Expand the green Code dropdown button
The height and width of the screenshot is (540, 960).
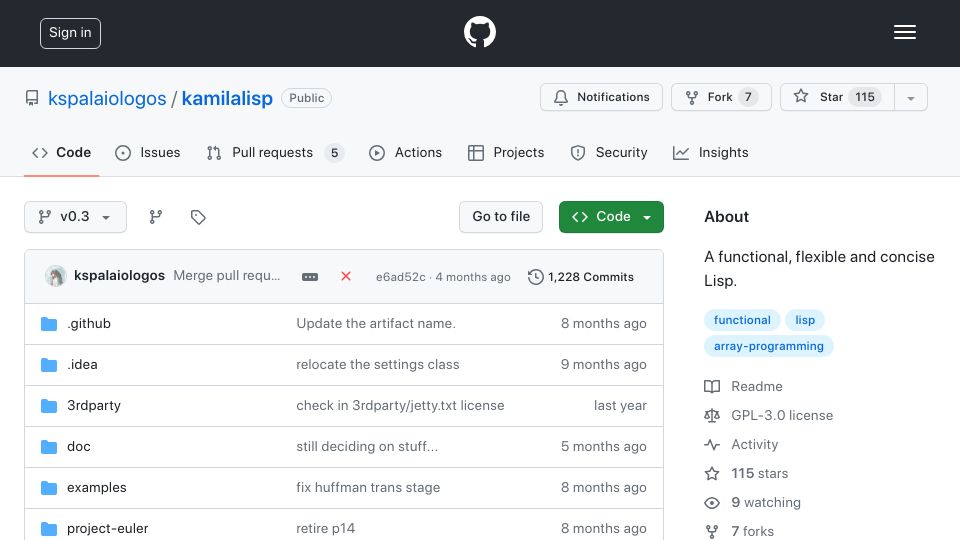(611, 217)
